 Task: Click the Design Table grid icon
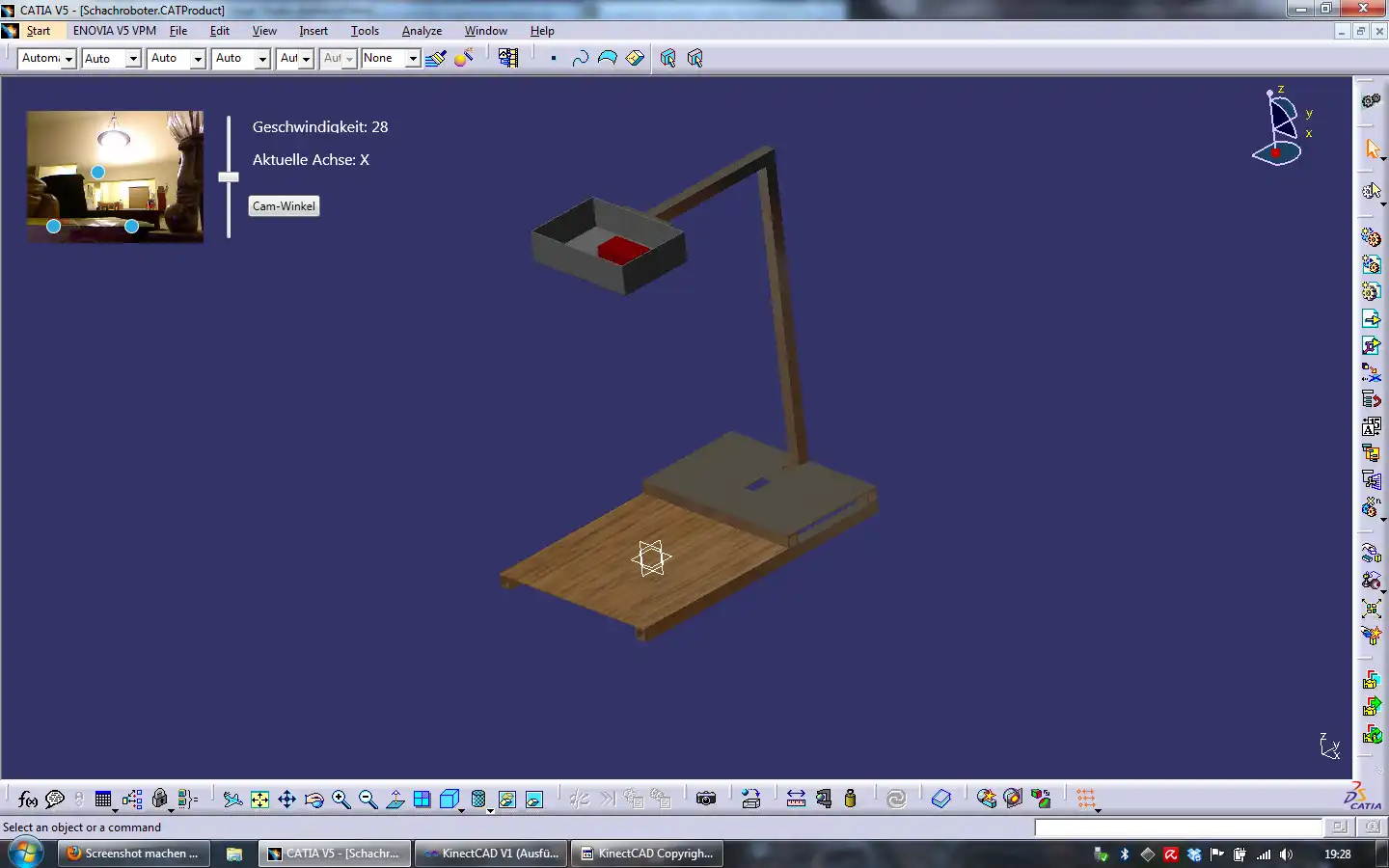pyautogui.click(x=103, y=799)
